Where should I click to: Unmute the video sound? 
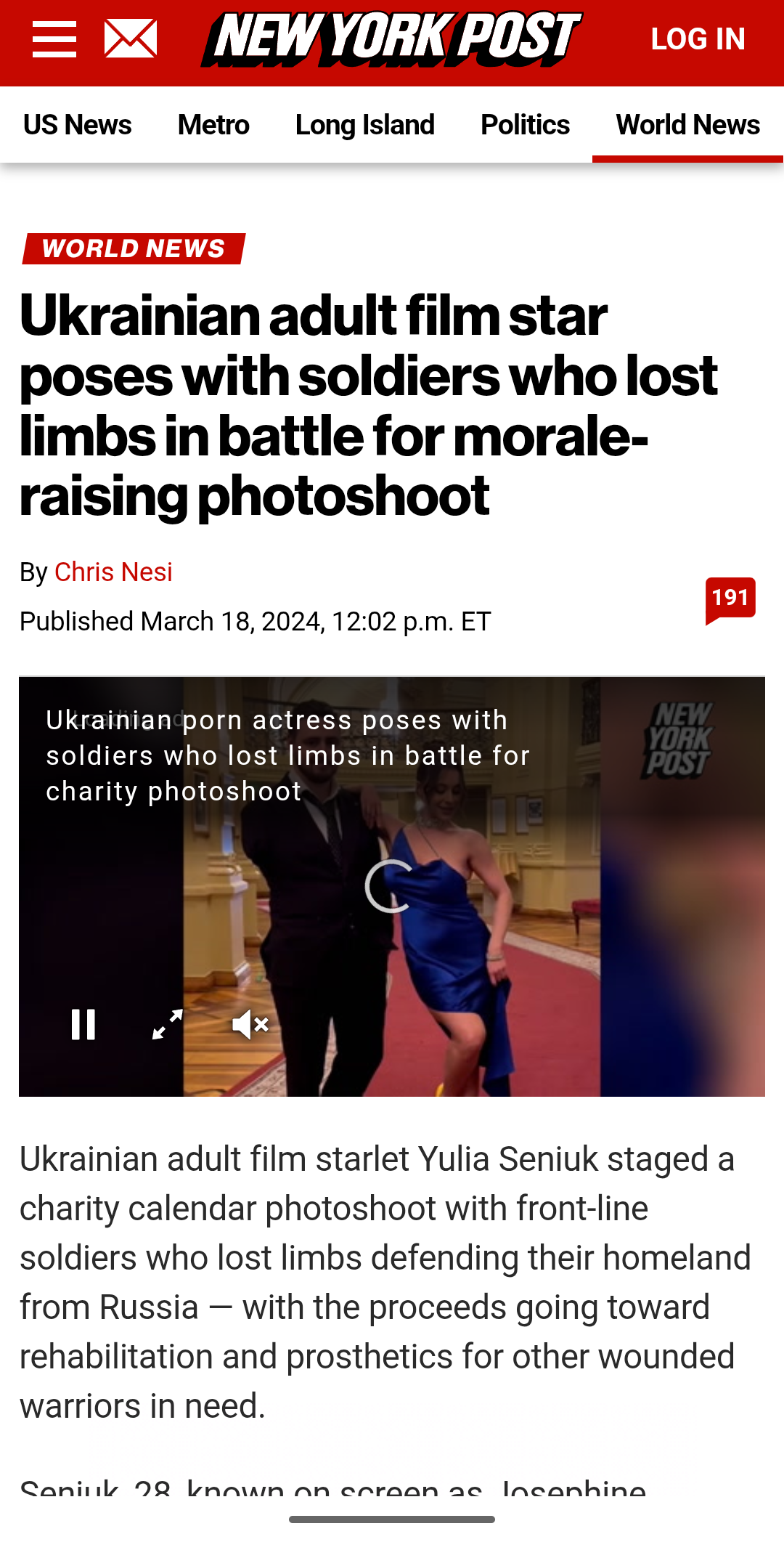tap(250, 1025)
